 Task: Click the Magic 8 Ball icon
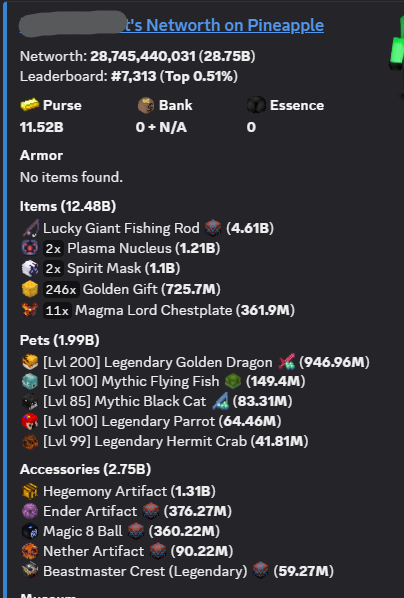pyautogui.click(x=30, y=531)
